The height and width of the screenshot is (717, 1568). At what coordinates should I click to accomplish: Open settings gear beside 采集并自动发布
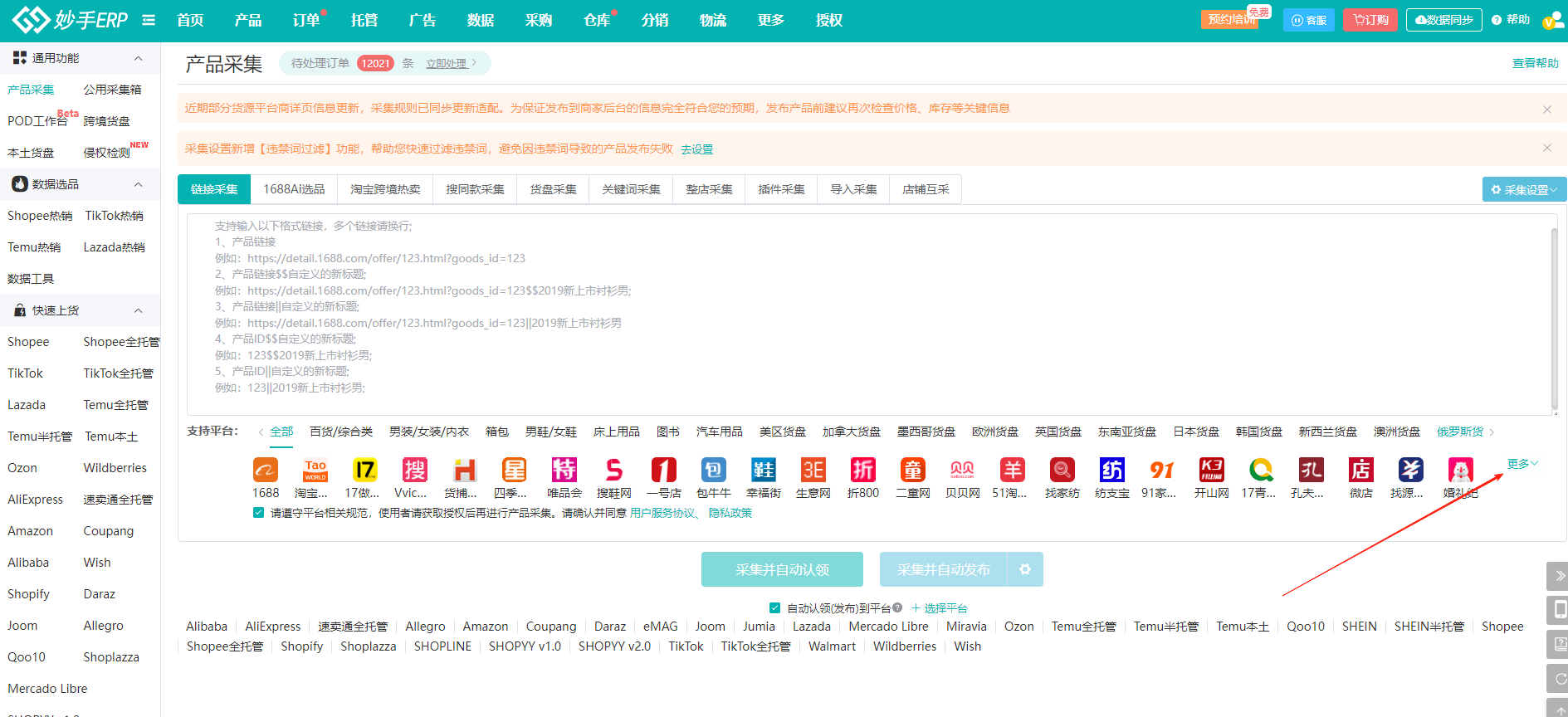[x=1025, y=569]
